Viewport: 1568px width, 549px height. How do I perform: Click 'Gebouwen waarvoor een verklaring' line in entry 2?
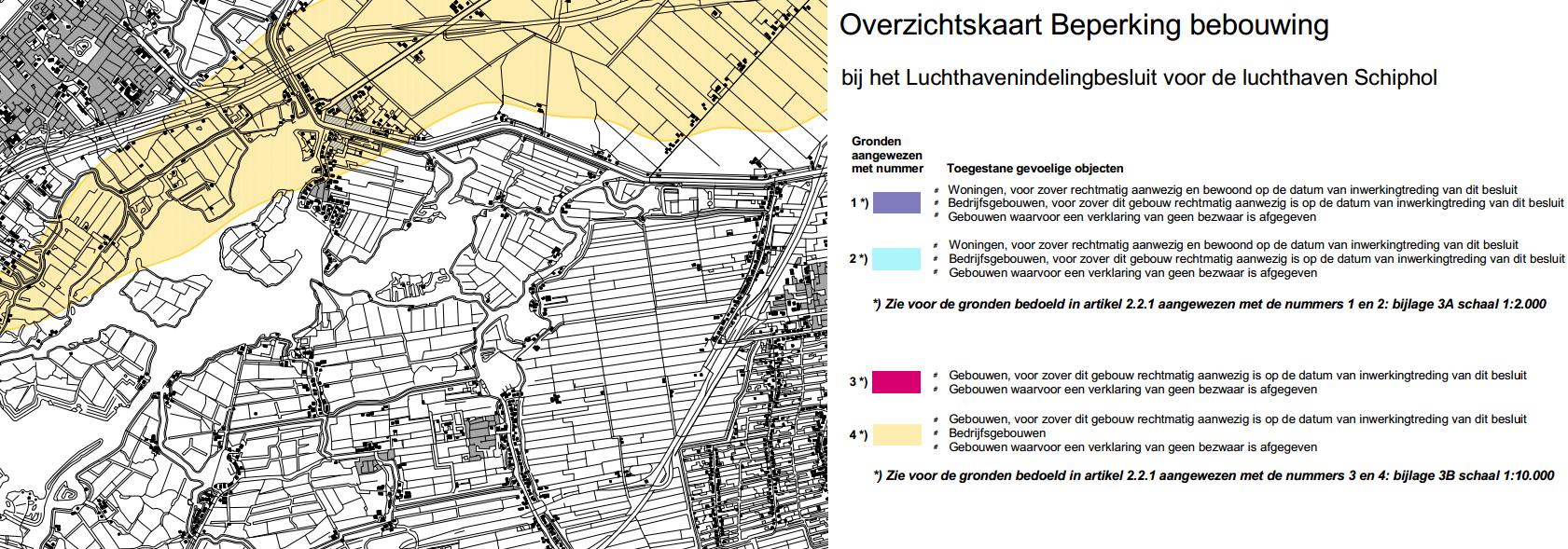coord(1132,273)
